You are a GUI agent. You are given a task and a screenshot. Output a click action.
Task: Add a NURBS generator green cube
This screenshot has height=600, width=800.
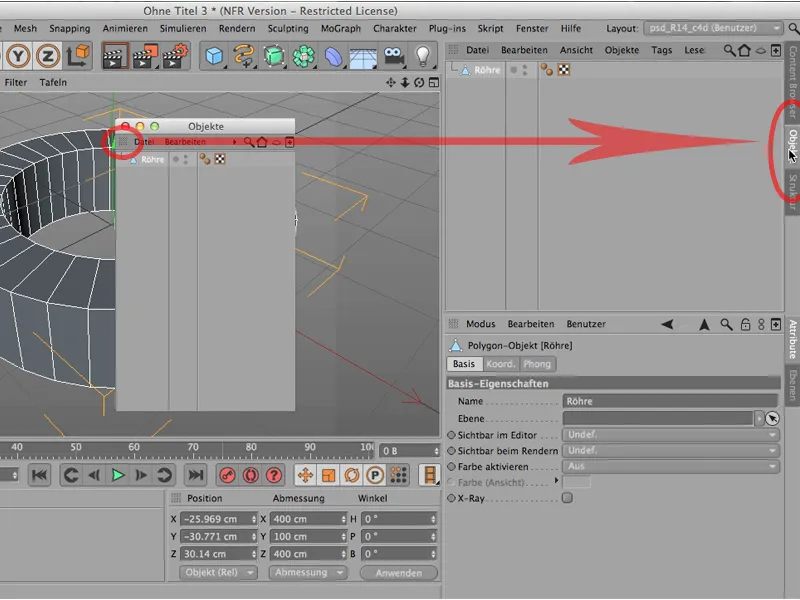coord(273,56)
